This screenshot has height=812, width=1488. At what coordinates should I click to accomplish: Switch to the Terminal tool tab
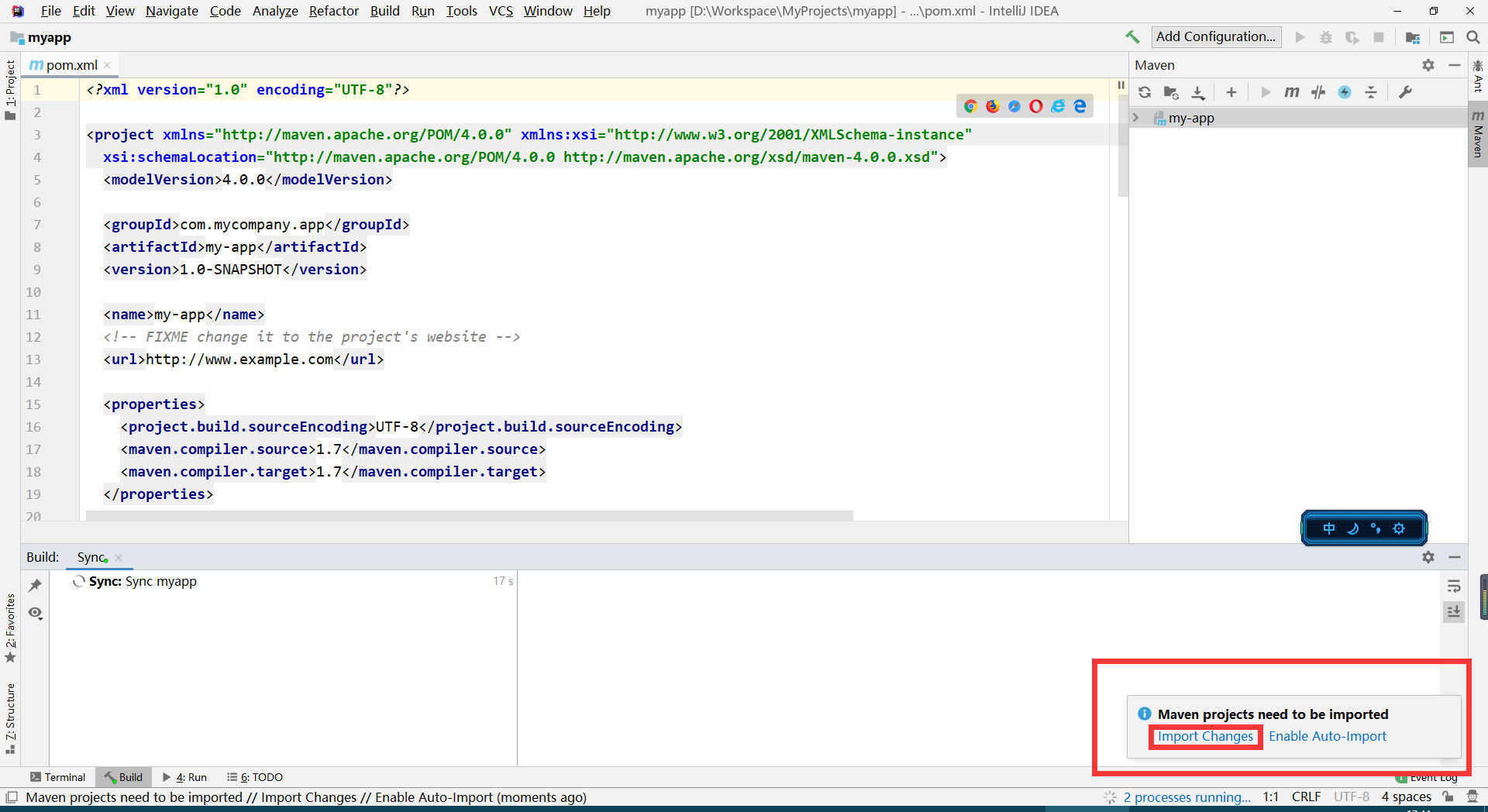tap(57, 777)
